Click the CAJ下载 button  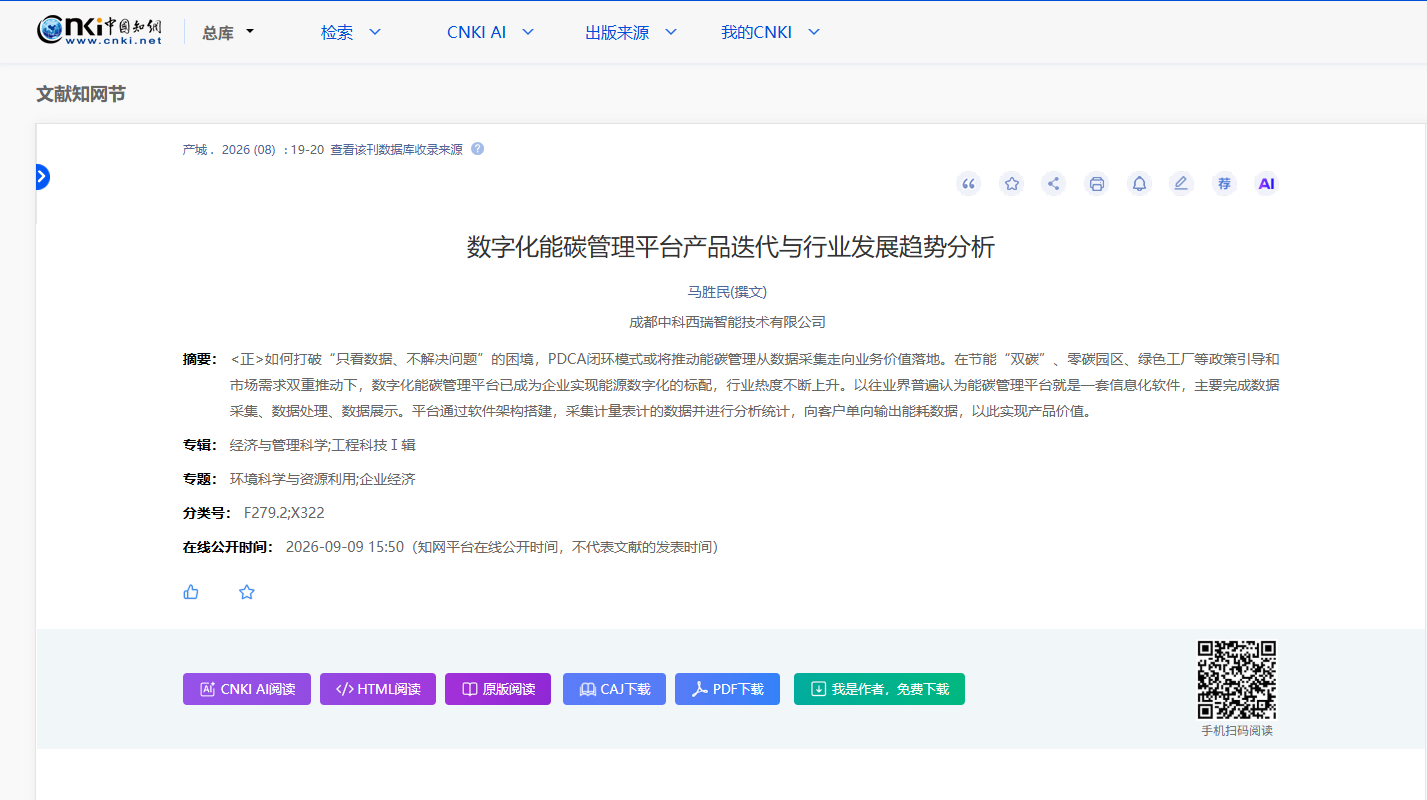coord(614,689)
